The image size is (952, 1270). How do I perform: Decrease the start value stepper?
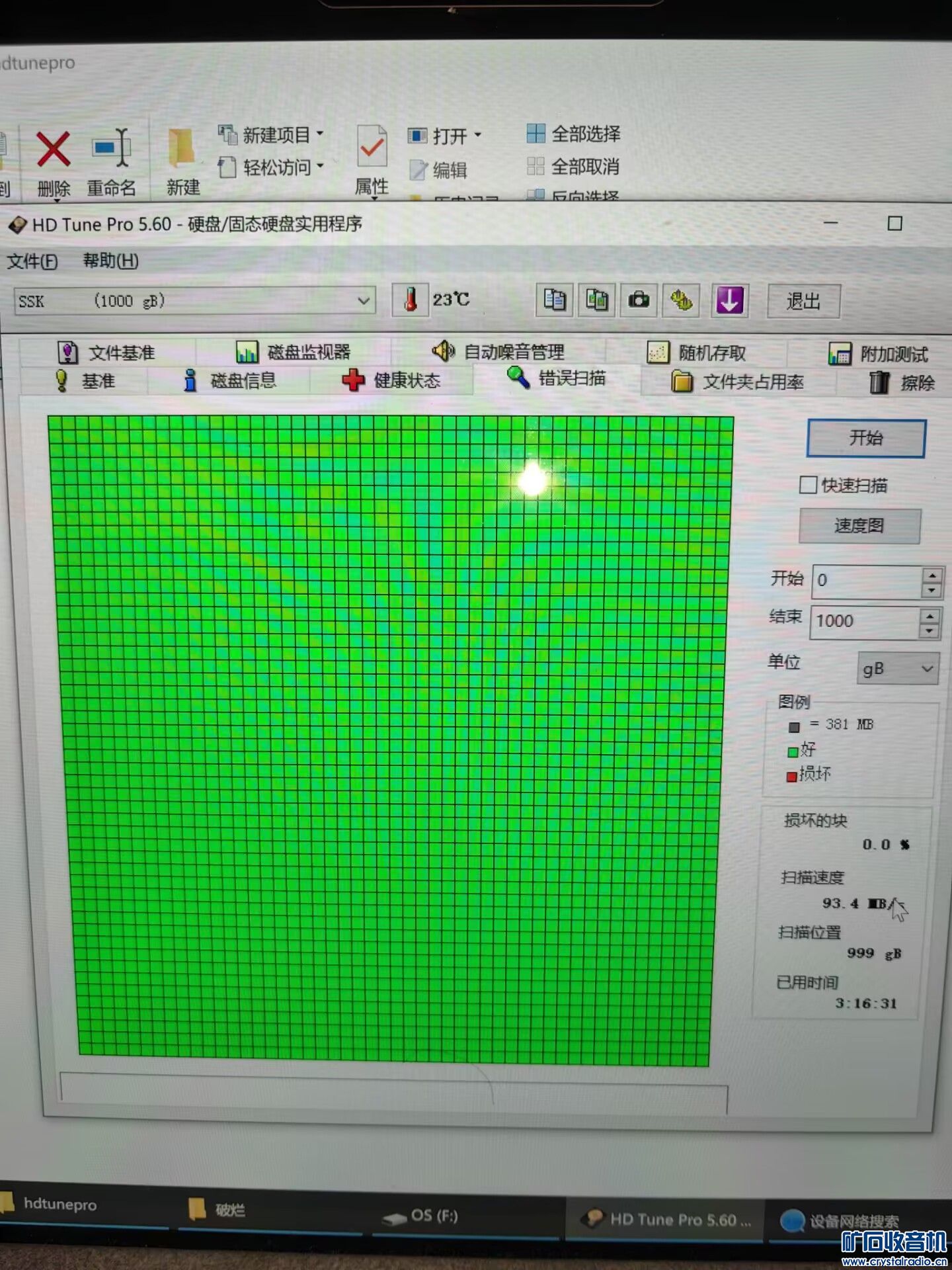pos(932,589)
